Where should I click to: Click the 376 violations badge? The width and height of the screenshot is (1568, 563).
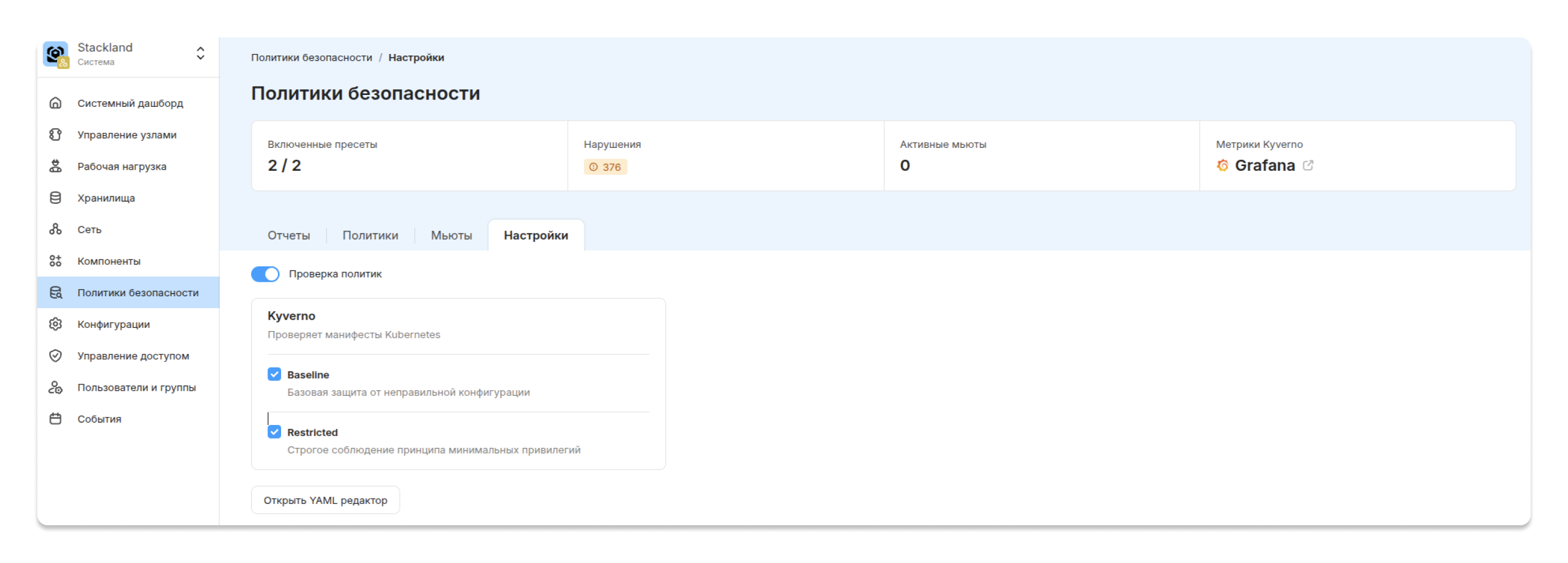(x=605, y=168)
